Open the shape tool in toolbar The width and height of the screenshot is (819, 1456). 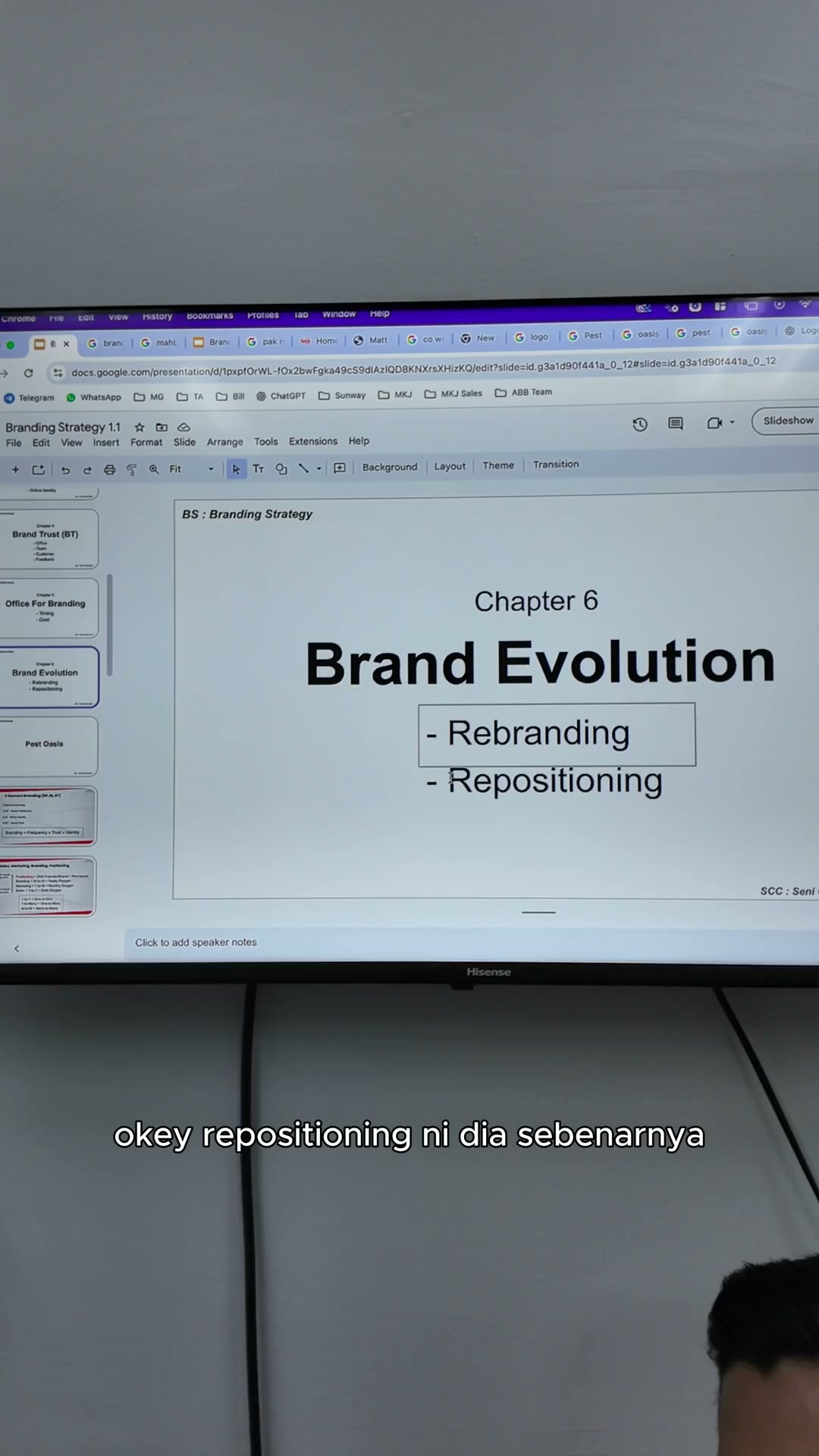pyautogui.click(x=281, y=469)
